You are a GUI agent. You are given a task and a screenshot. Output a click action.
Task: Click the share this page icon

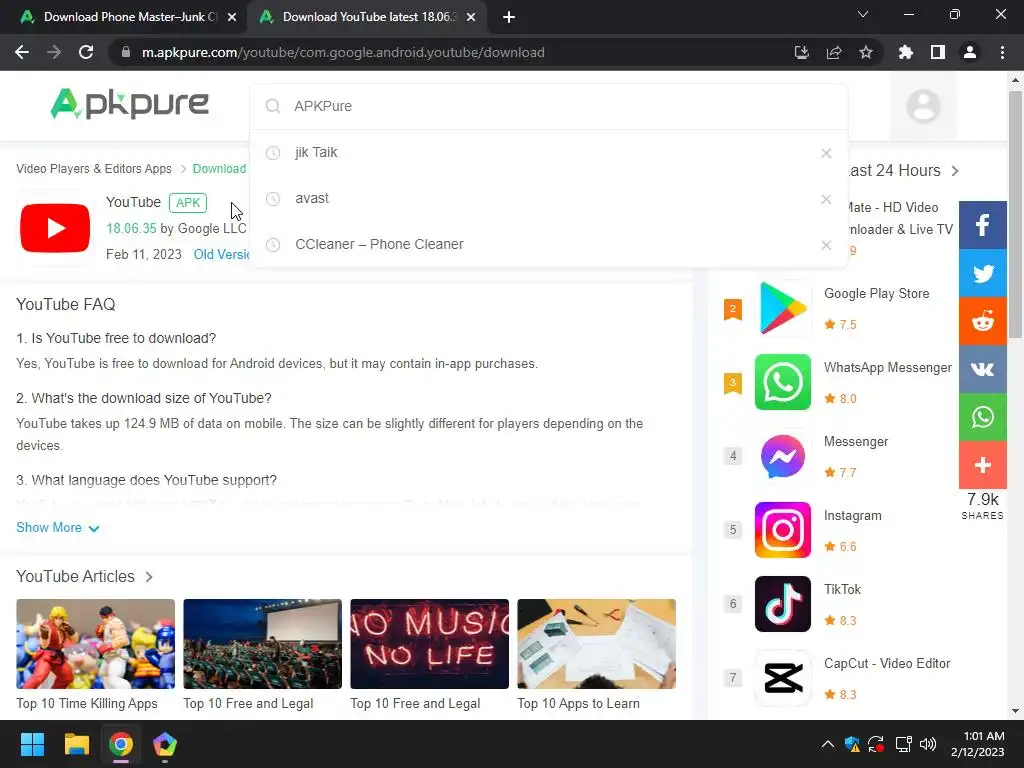click(834, 52)
